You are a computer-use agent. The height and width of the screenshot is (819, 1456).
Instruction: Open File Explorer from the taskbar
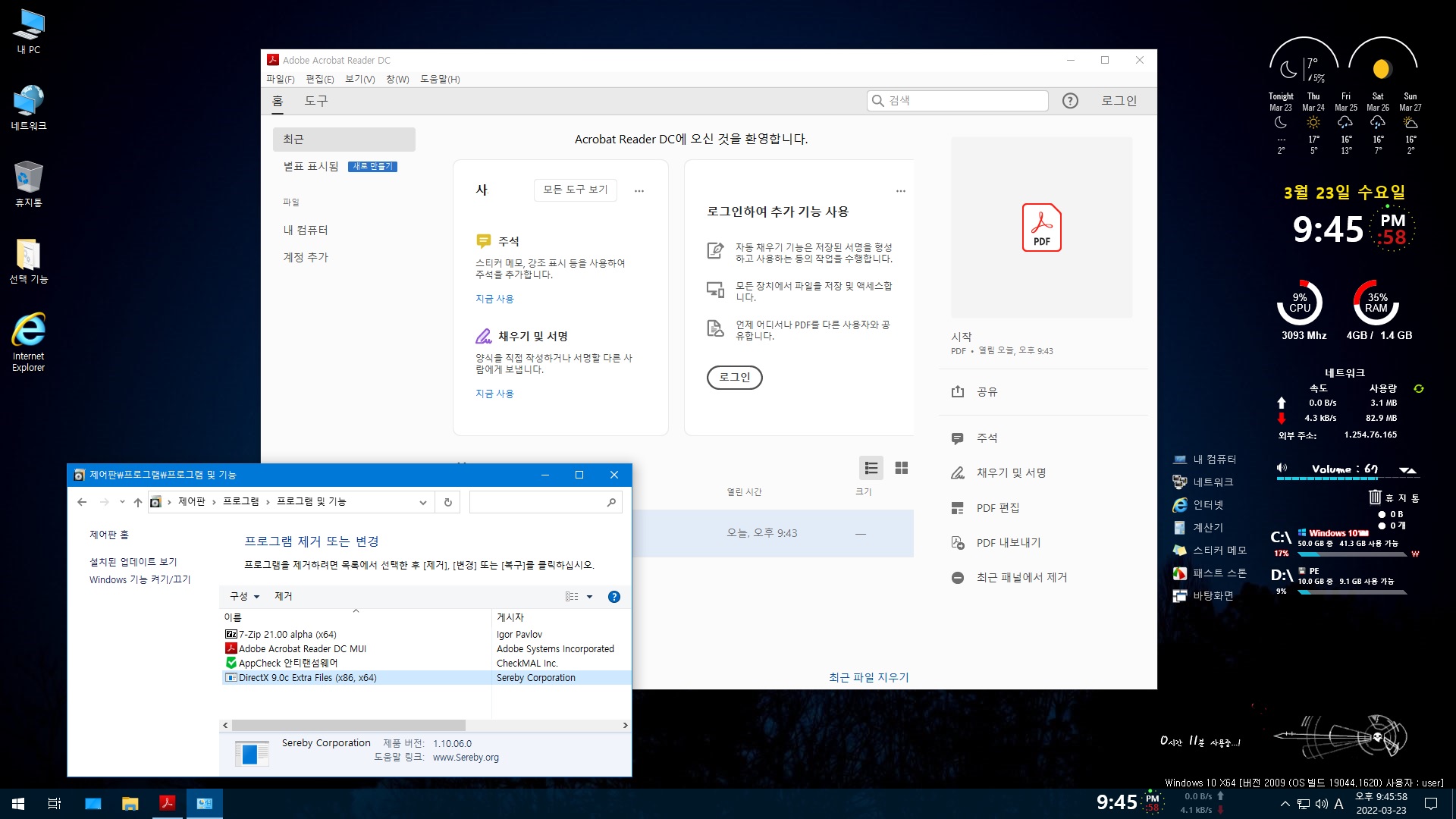(130, 803)
